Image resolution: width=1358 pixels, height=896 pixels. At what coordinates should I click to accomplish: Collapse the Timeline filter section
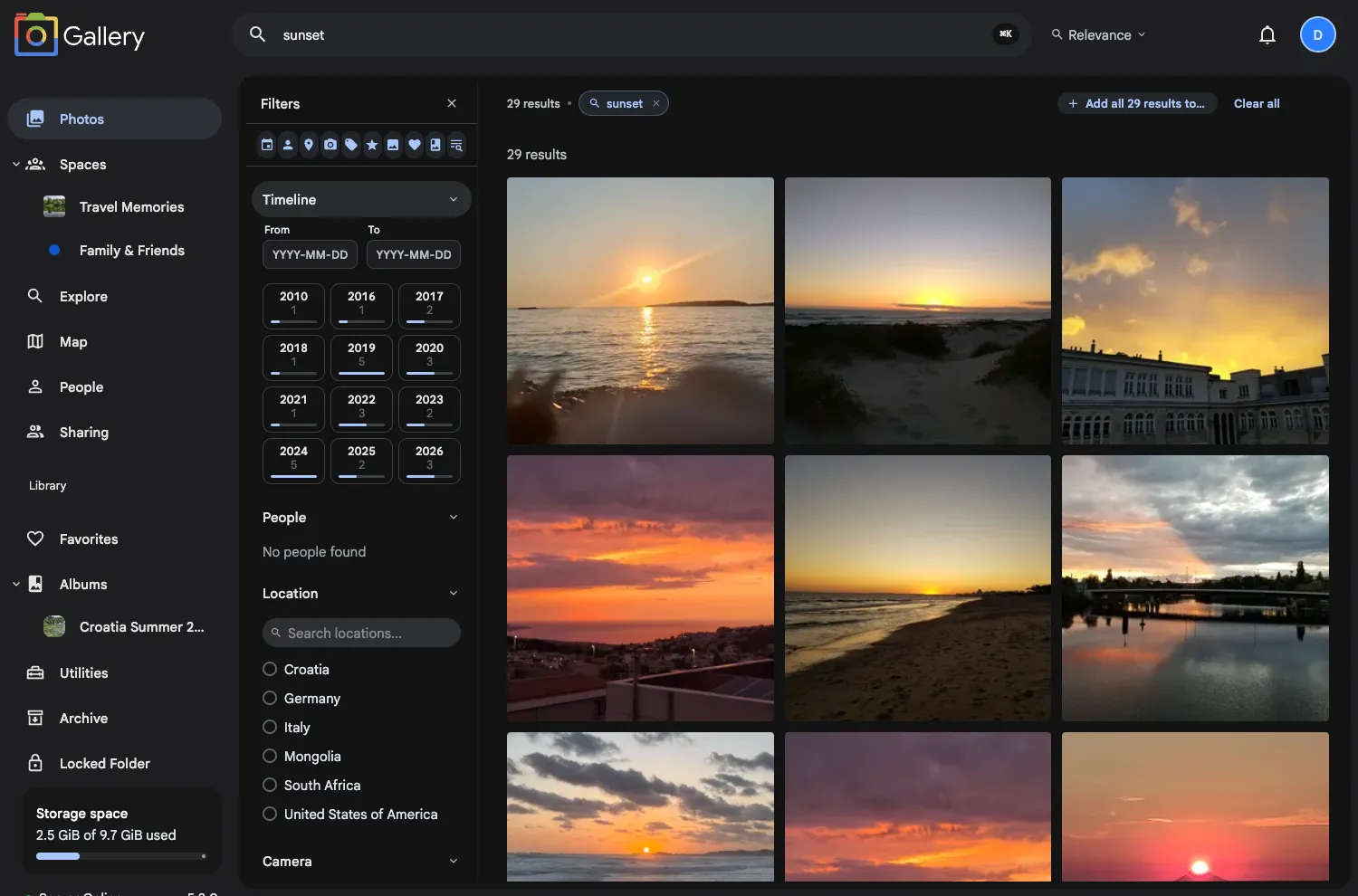pyautogui.click(x=454, y=199)
